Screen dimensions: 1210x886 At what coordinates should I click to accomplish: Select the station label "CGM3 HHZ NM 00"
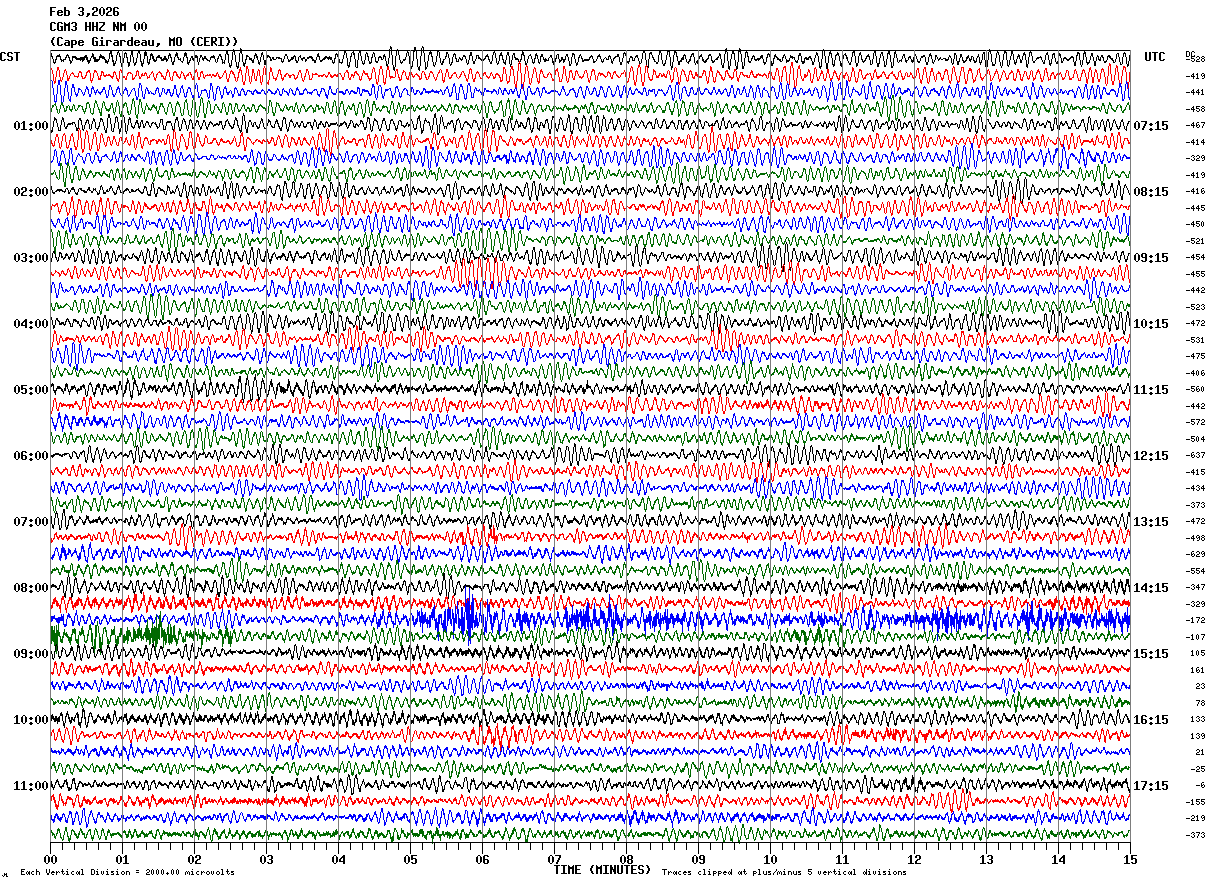[98, 27]
